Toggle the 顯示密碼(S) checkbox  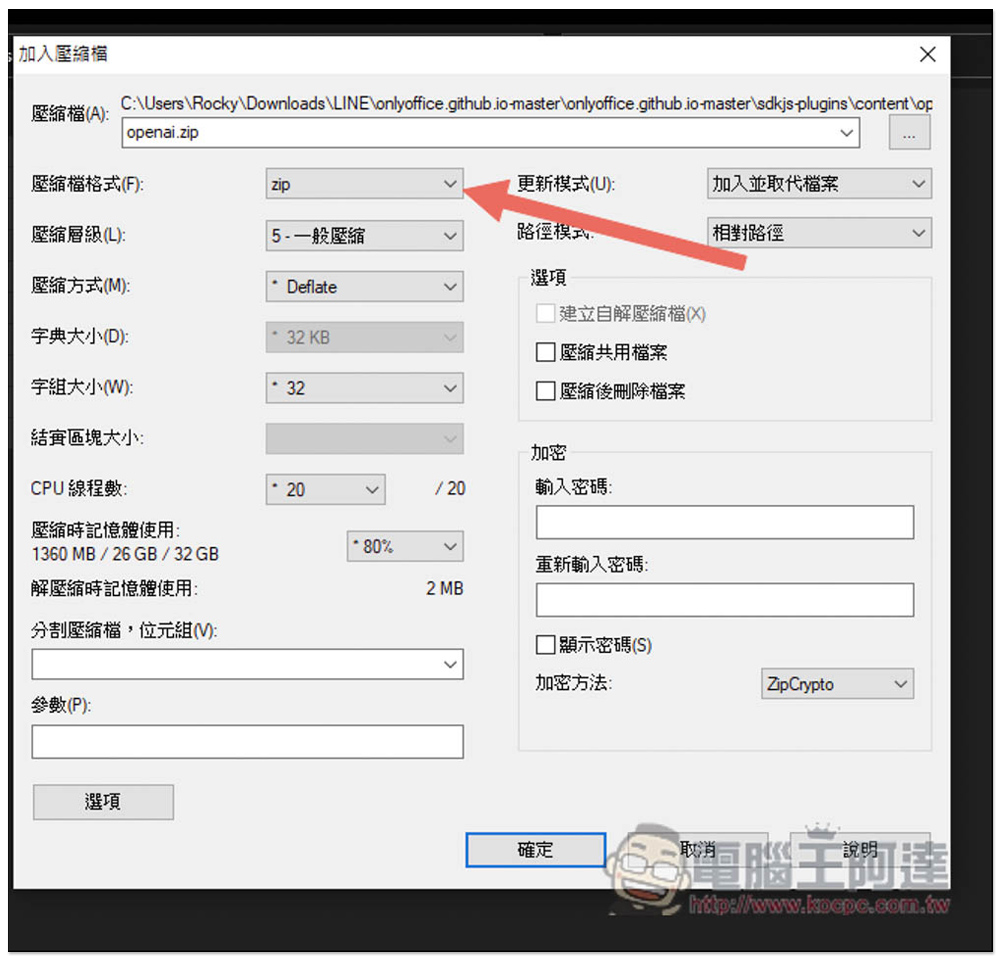pyautogui.click(x=545, y=644)
